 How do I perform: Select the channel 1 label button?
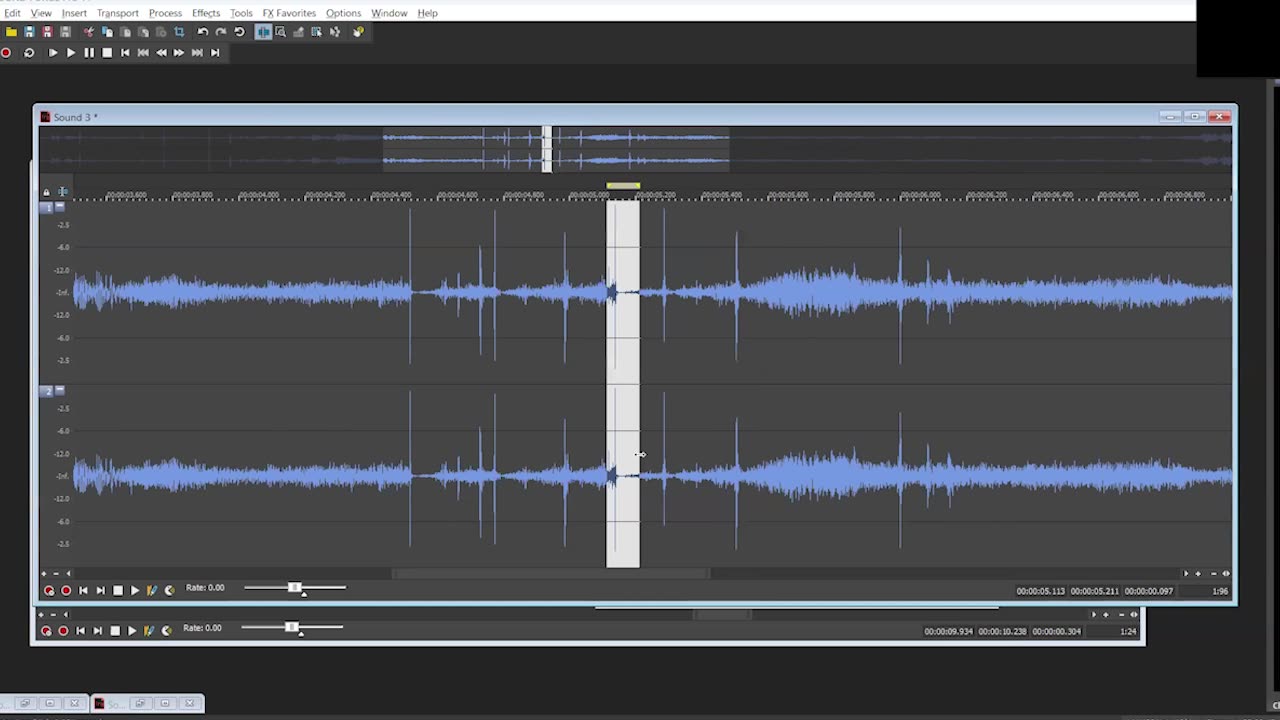(46, 207)
